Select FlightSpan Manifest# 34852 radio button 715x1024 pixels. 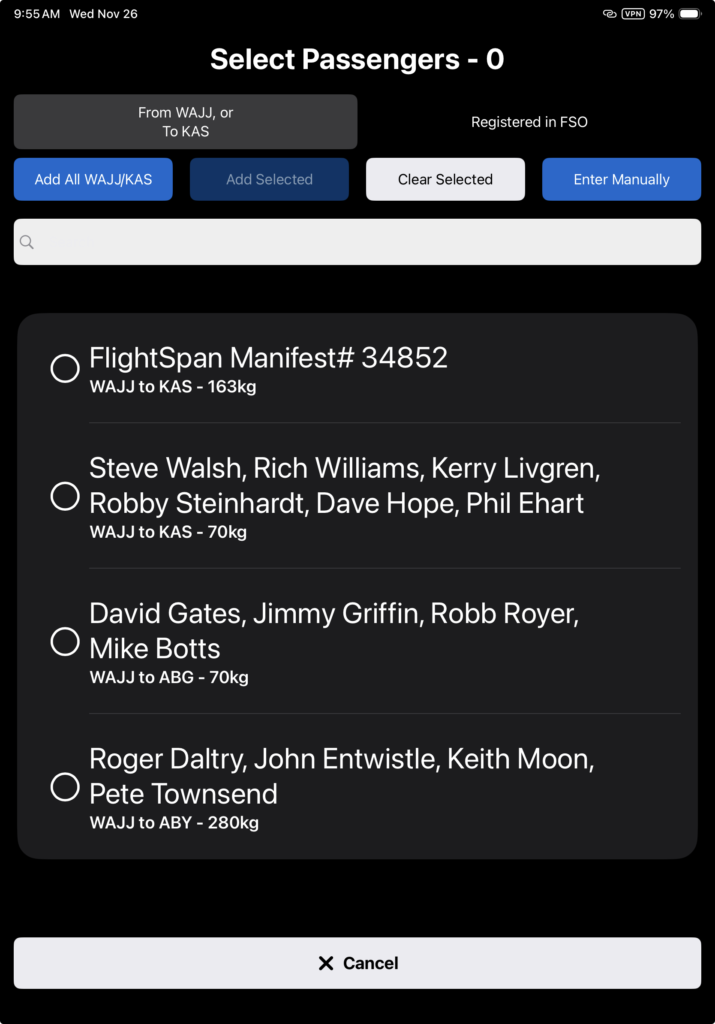click(65, 369)
